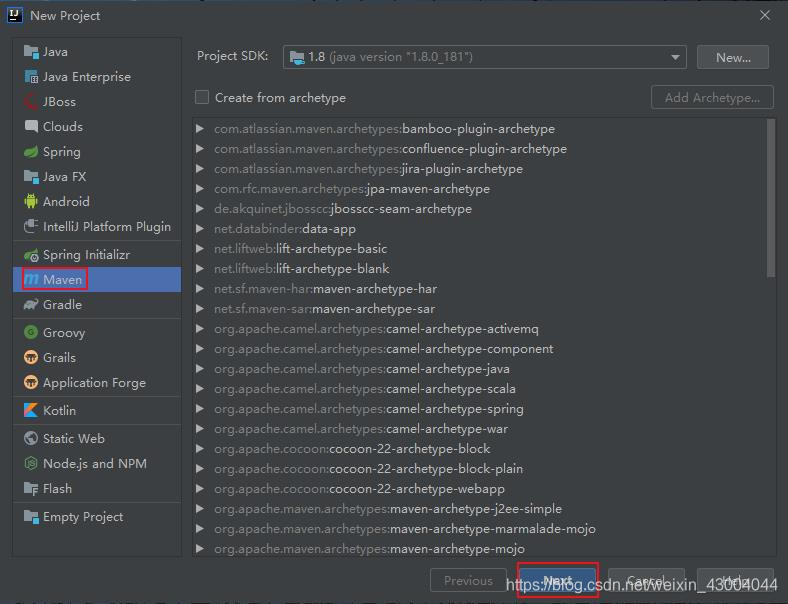Click the Grails icon
The height and width of the screenshot is (604, 788).
coord(31,357)
